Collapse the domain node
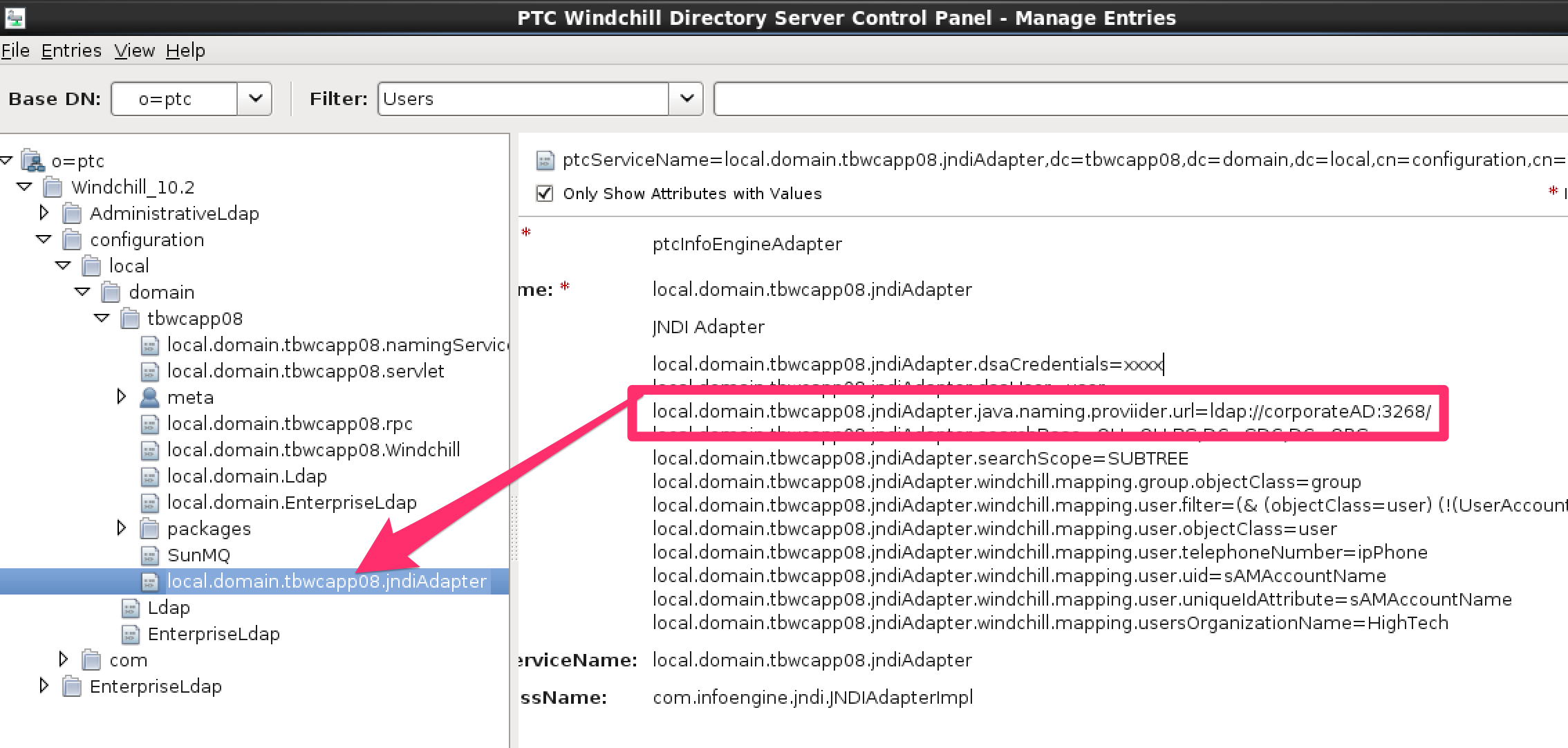 pyautogui.click(x=82, y=292)
